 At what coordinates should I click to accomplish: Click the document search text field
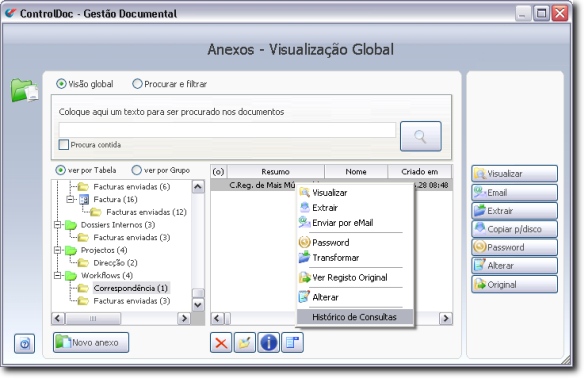[x=227, y=130]
